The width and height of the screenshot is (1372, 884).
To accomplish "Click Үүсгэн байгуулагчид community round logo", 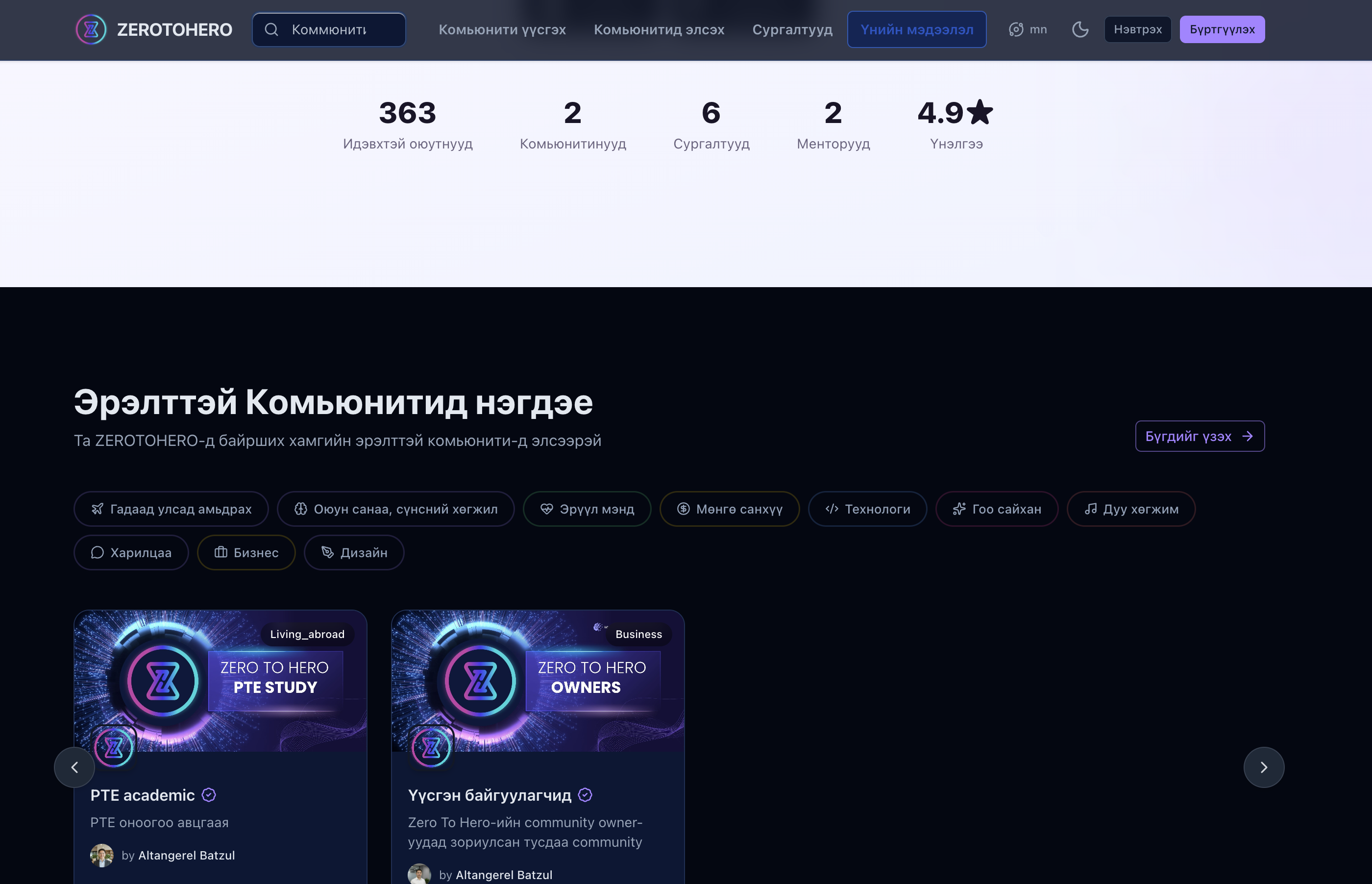I will click(432, 747).
